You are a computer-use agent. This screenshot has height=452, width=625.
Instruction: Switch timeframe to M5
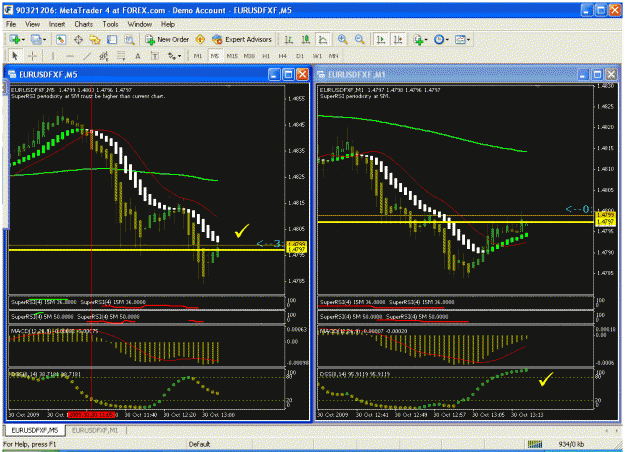215,56
